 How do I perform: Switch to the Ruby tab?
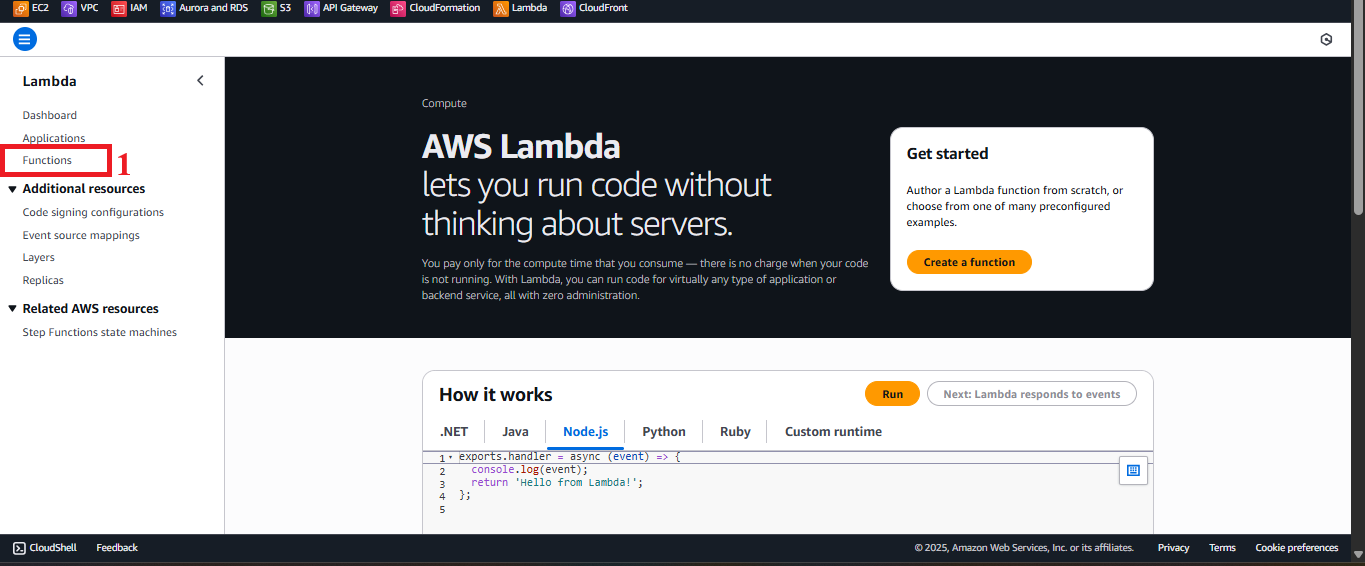pos(735,432)
